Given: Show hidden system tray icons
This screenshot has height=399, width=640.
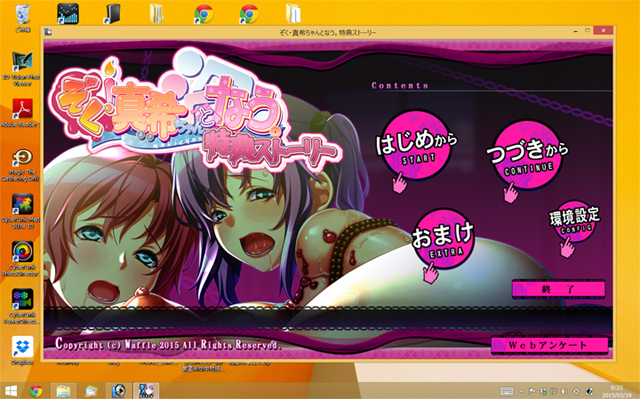Looking at the screenshot, I should click(x=521, y=392).
